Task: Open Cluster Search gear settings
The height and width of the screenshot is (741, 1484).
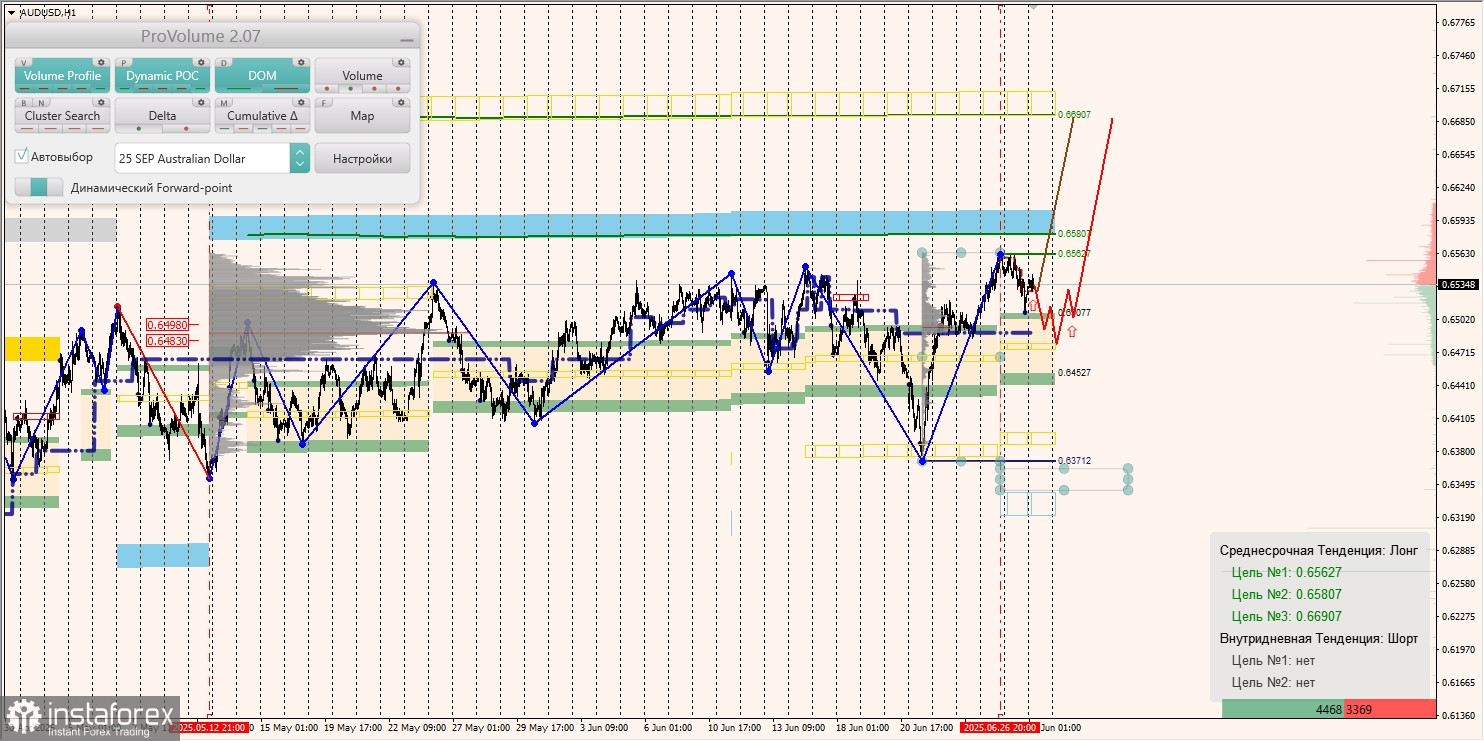Action: click(x=100, y=102)
